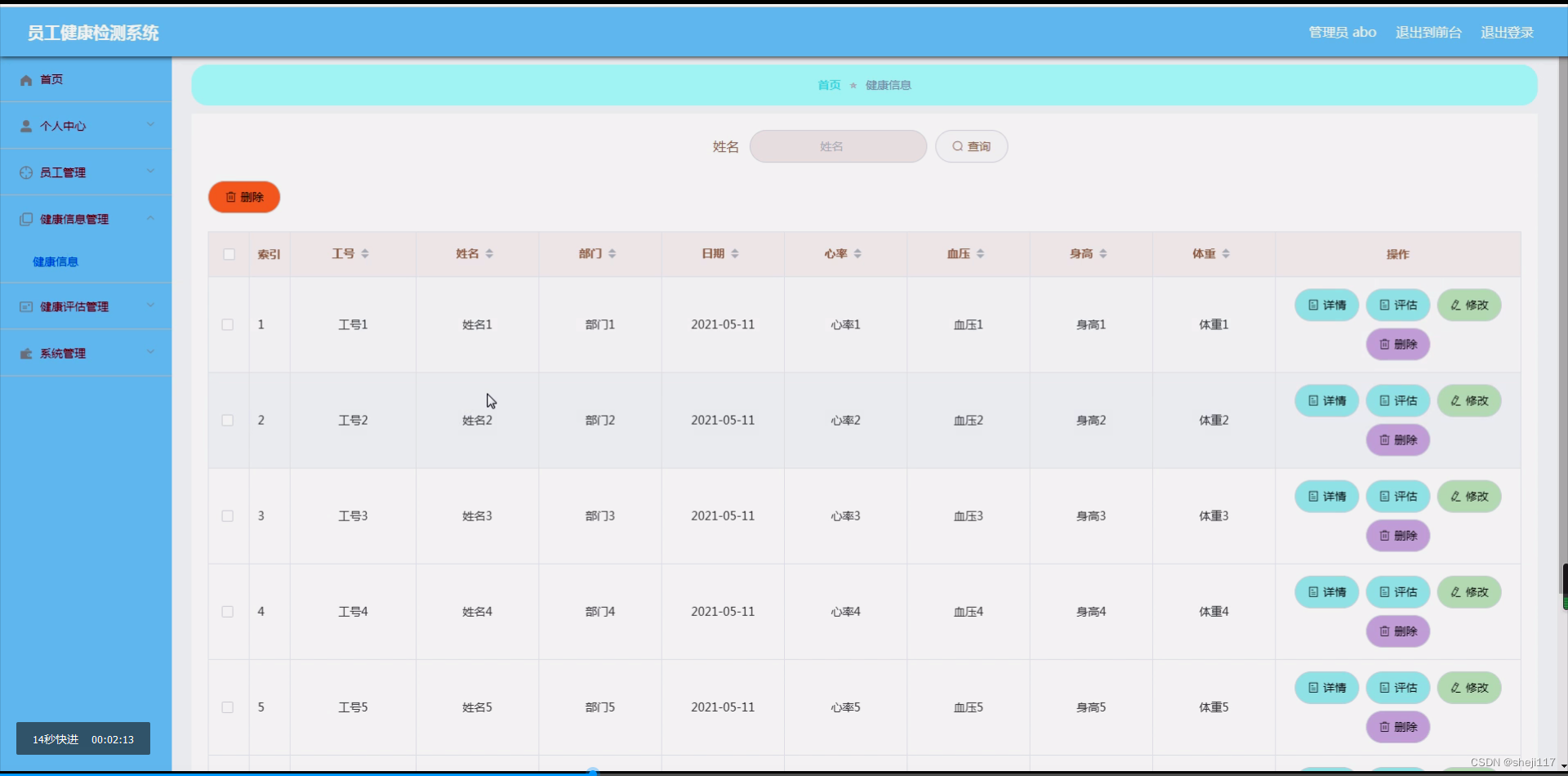Viewport: 1568px width, 776px height.
Task: Check the checkbox for row with 姓名2
Action: point(227,420)
